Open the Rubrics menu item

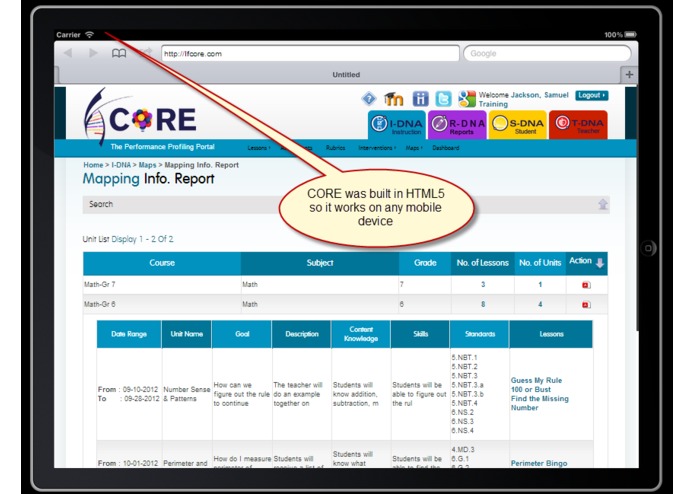[x=335, y=148]
